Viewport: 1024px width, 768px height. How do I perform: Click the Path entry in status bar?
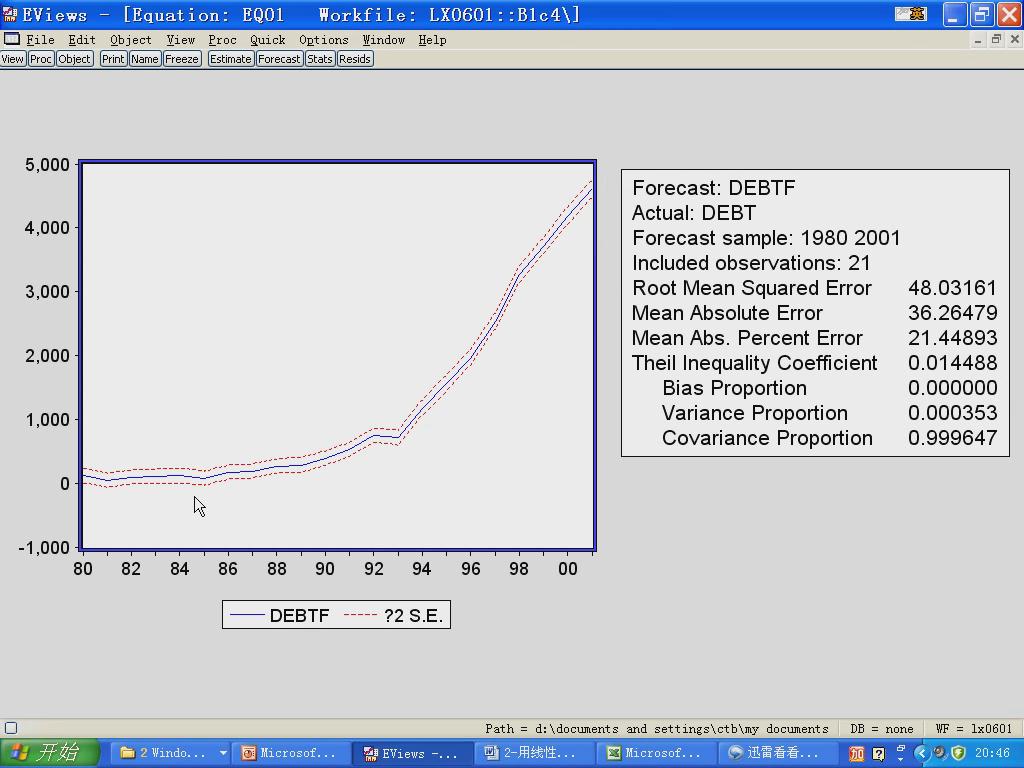[x=656, y=728]
